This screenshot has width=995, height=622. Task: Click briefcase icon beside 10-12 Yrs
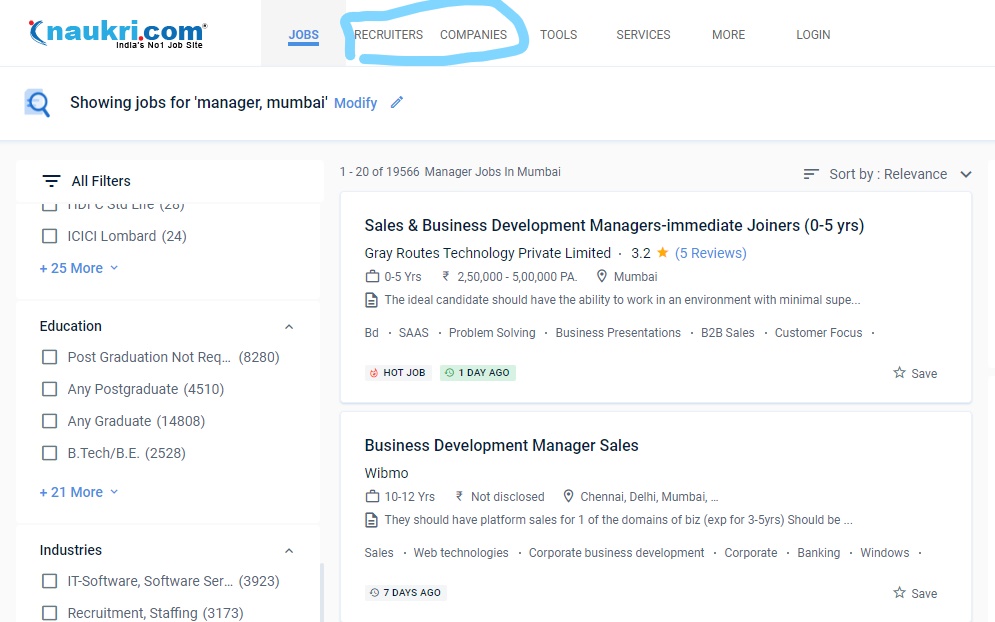(x=372, y=496)
